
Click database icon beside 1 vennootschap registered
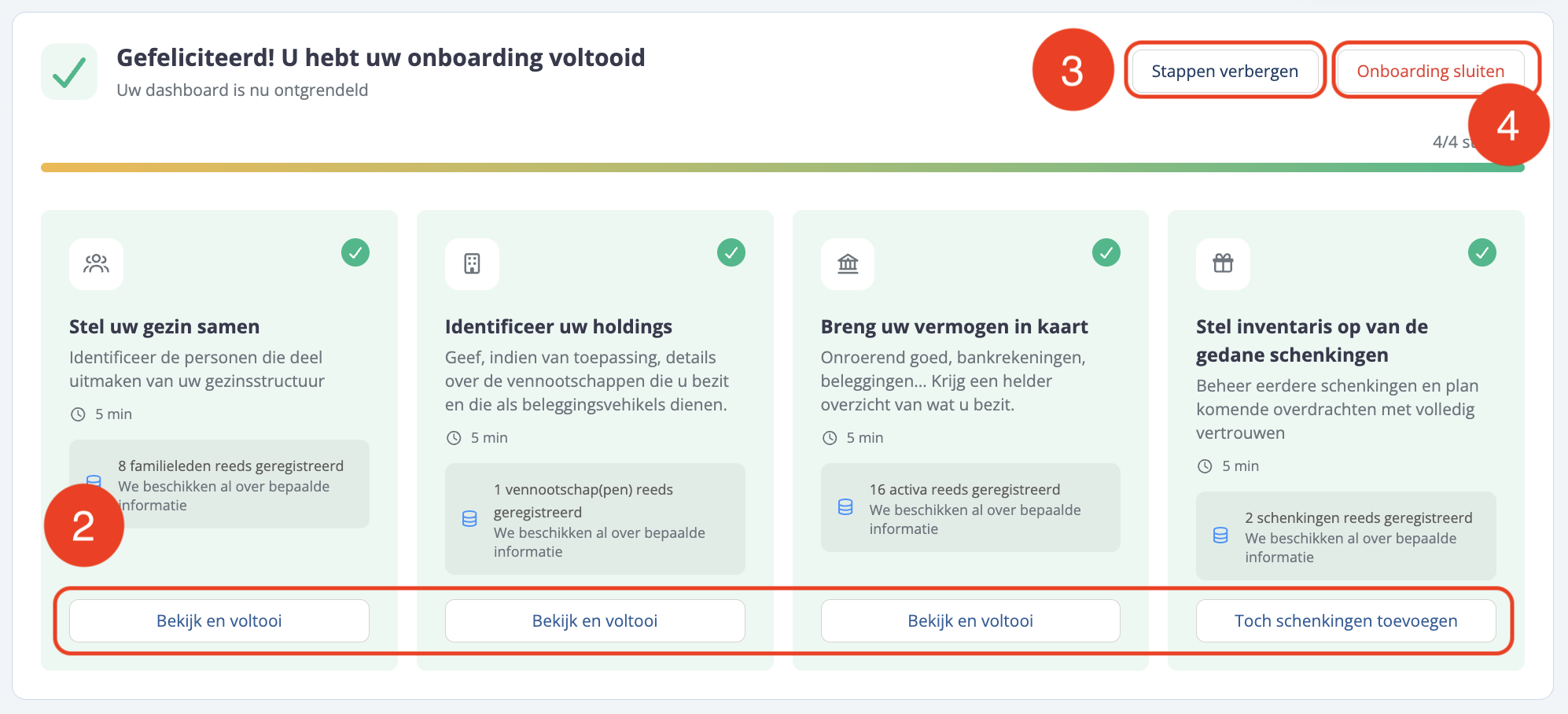[x=469, y=519]
